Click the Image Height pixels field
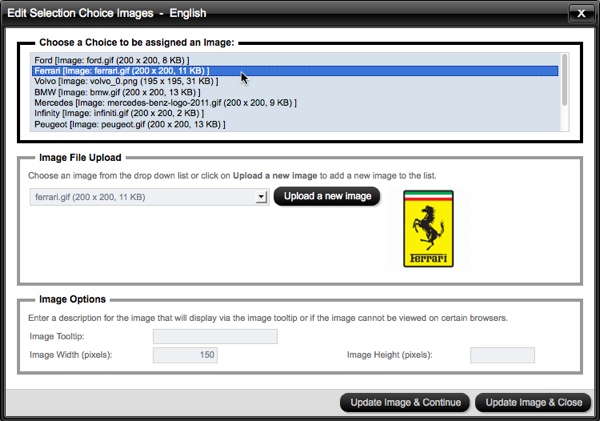 coord(502,355)
